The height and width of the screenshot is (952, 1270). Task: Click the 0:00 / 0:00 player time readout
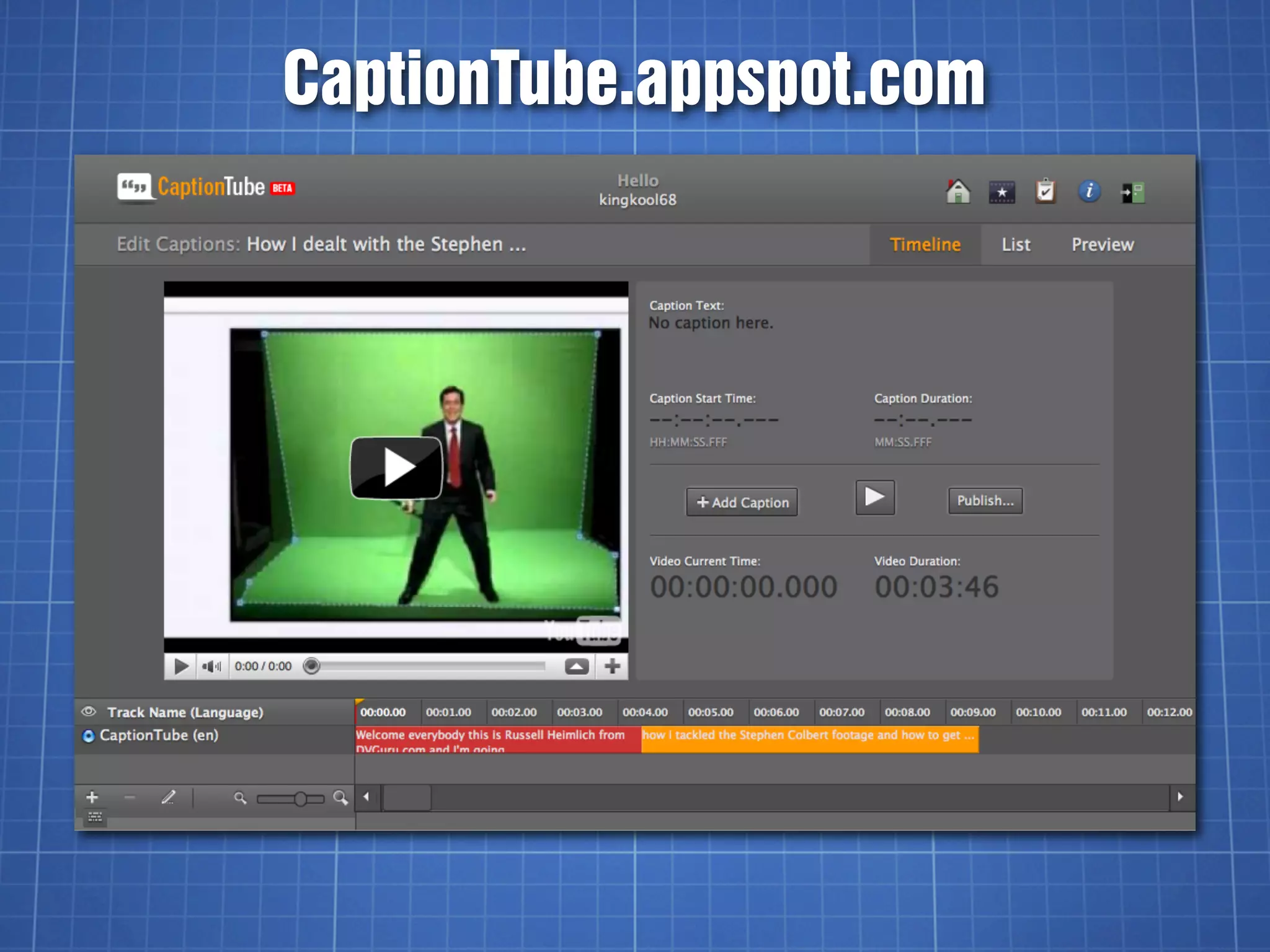(x=263, y=666)
